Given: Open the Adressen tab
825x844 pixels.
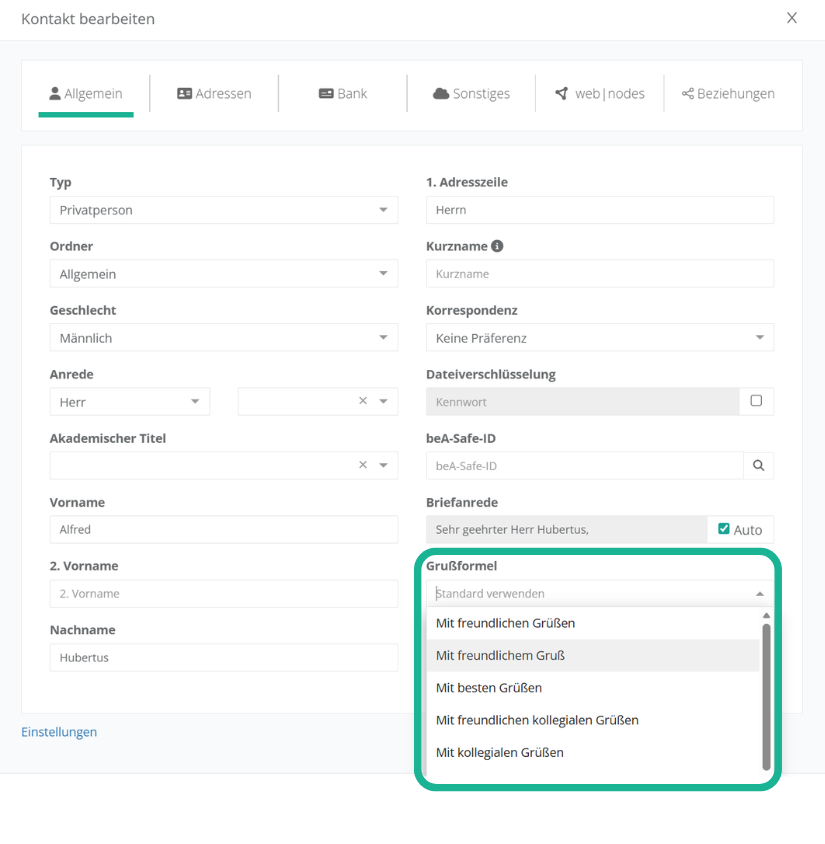Looking at the screenshot, I should (214, 94).
